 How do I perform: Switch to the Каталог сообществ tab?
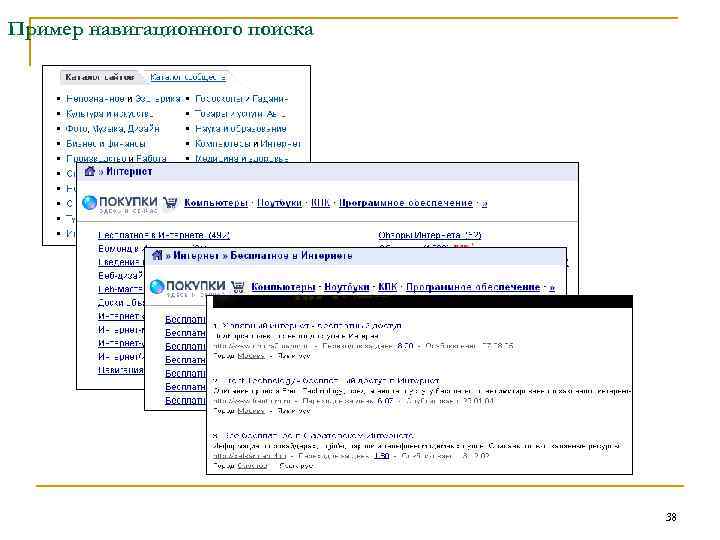[x=188, y=77]
